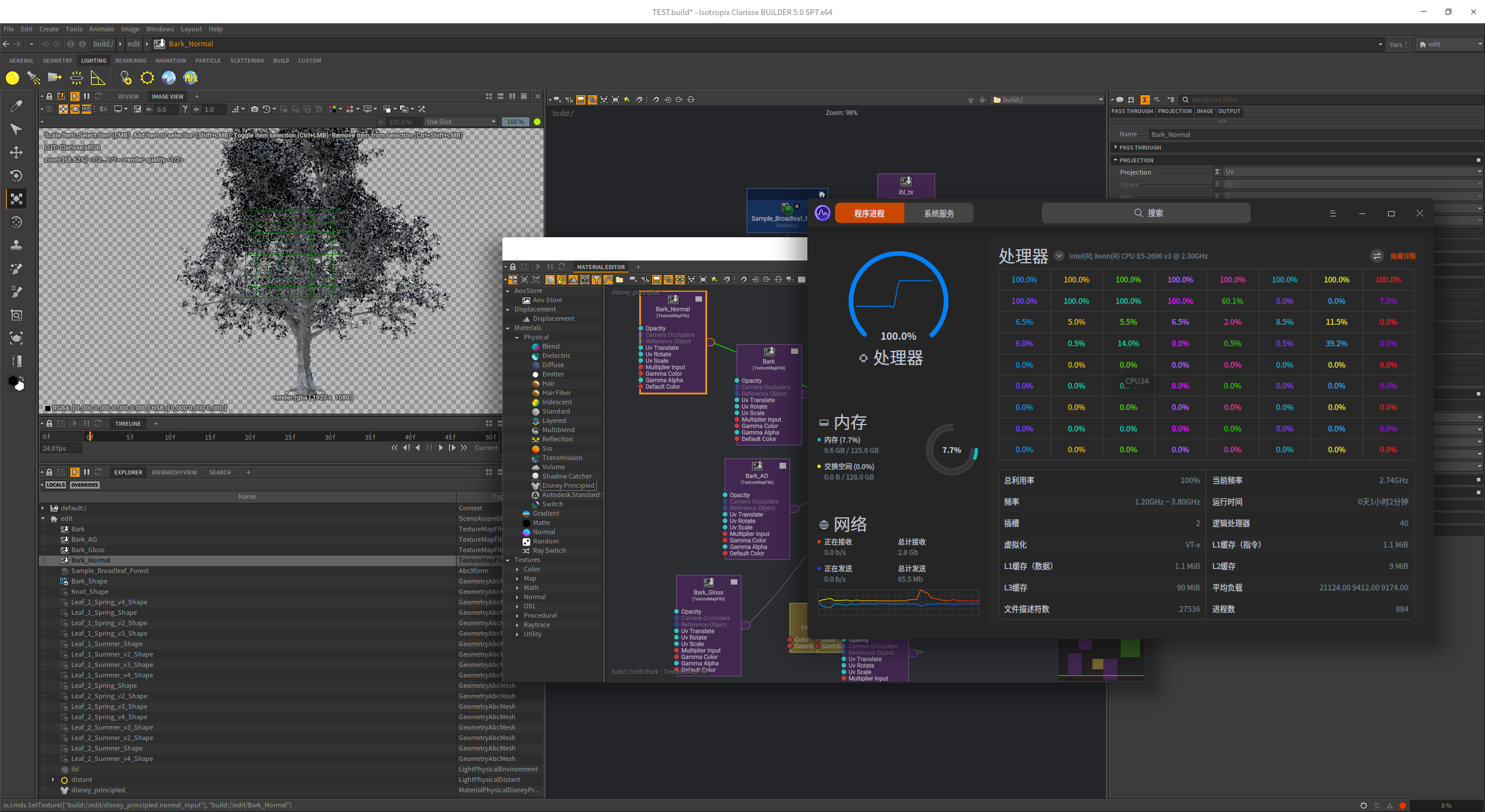This screenshot has height=812, width=1485.
Task: Expand the Color textures category
Action: (517, 569)
